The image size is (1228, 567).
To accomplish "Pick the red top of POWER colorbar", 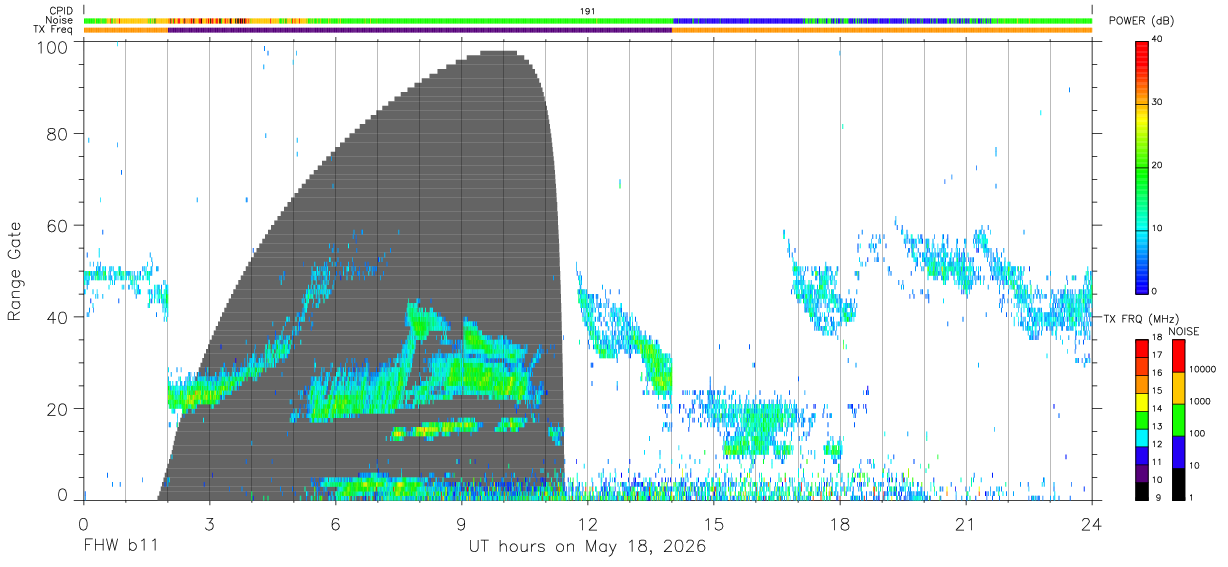I will (x=1143, y=48).
